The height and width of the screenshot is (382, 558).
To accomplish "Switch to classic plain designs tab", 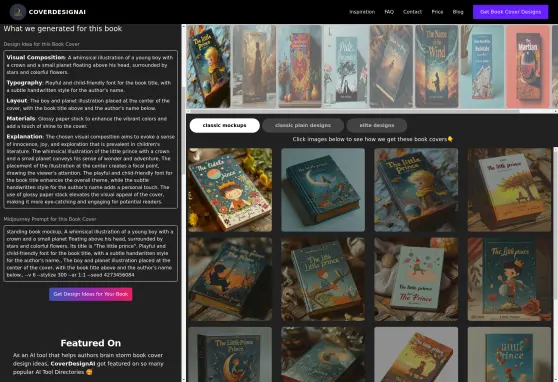I will click(x=303, y=125).
